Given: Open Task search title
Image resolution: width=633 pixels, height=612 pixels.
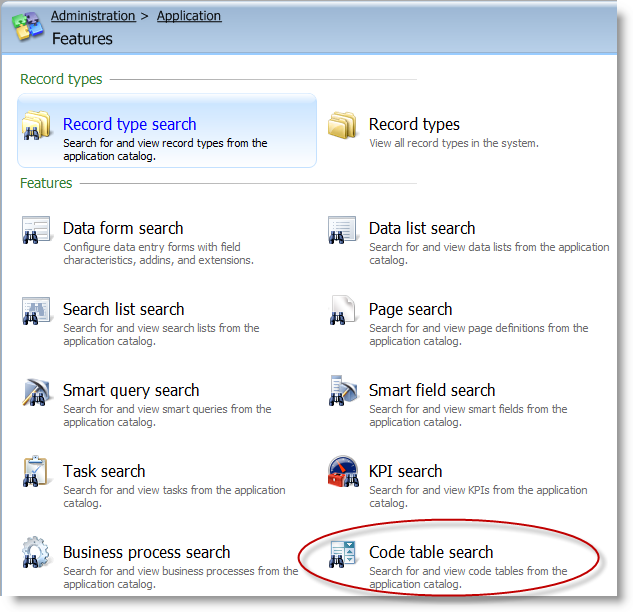Looking at the screenshot, I should (104, 471).
